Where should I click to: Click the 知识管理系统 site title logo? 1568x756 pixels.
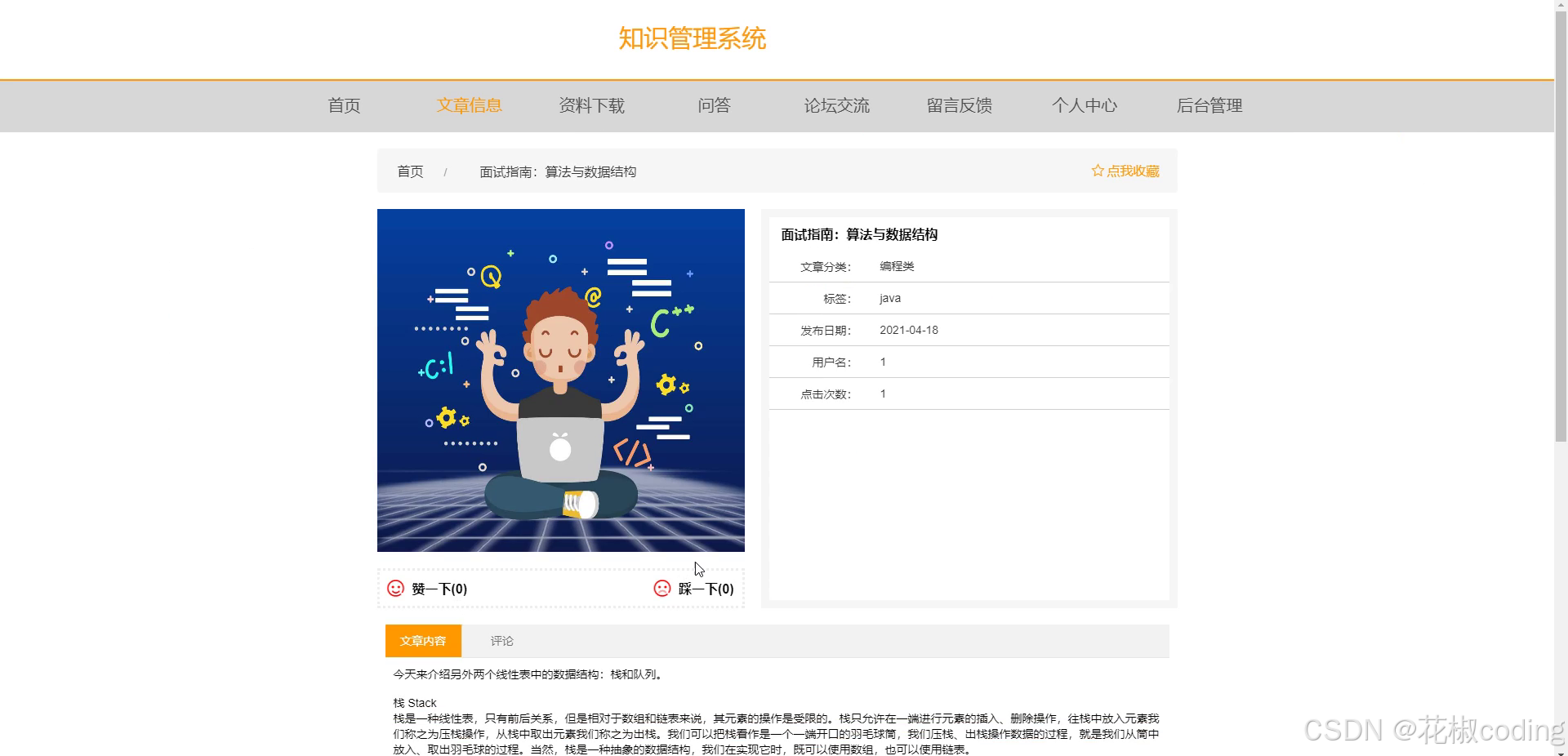click(692, 38)
